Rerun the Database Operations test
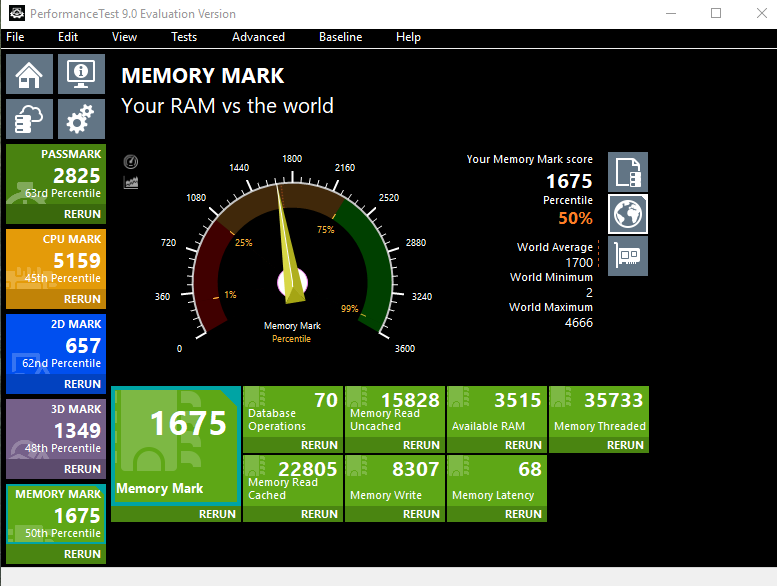777x586 pixels. pos(319,445)
